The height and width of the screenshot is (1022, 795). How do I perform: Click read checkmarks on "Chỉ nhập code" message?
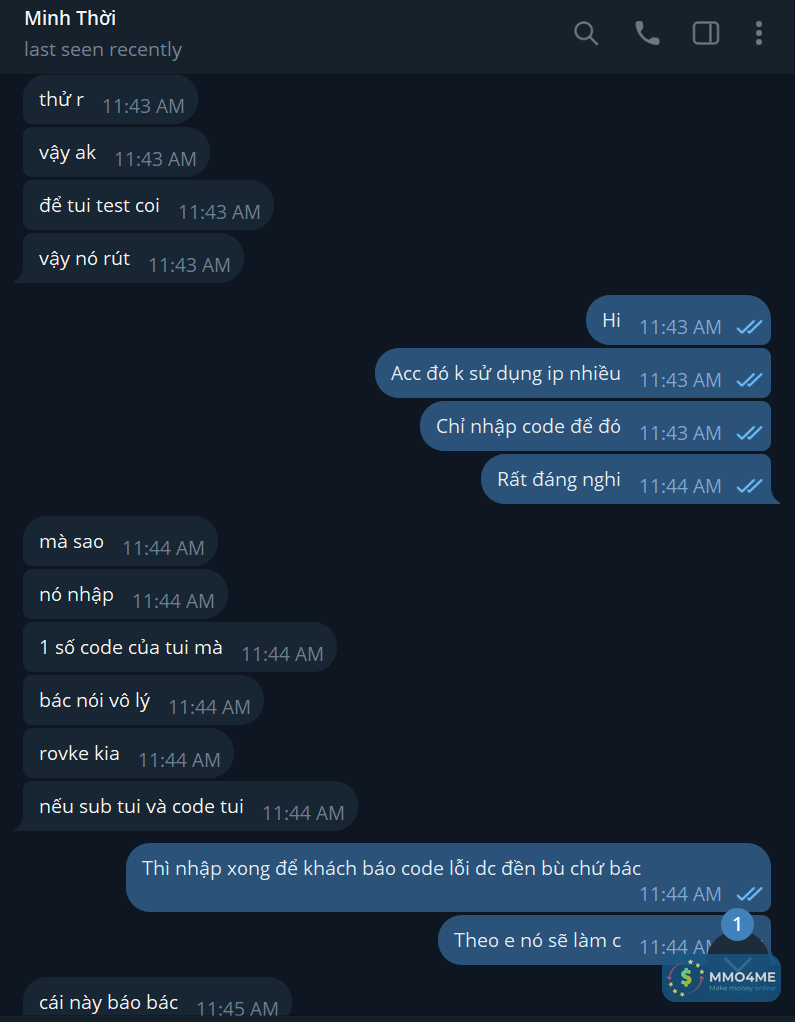point(749,433)
